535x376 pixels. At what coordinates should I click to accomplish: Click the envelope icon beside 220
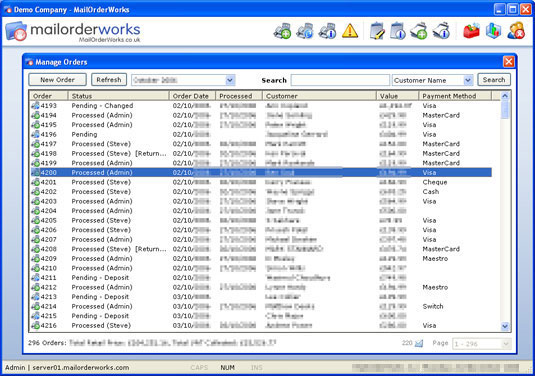point(419,343)
